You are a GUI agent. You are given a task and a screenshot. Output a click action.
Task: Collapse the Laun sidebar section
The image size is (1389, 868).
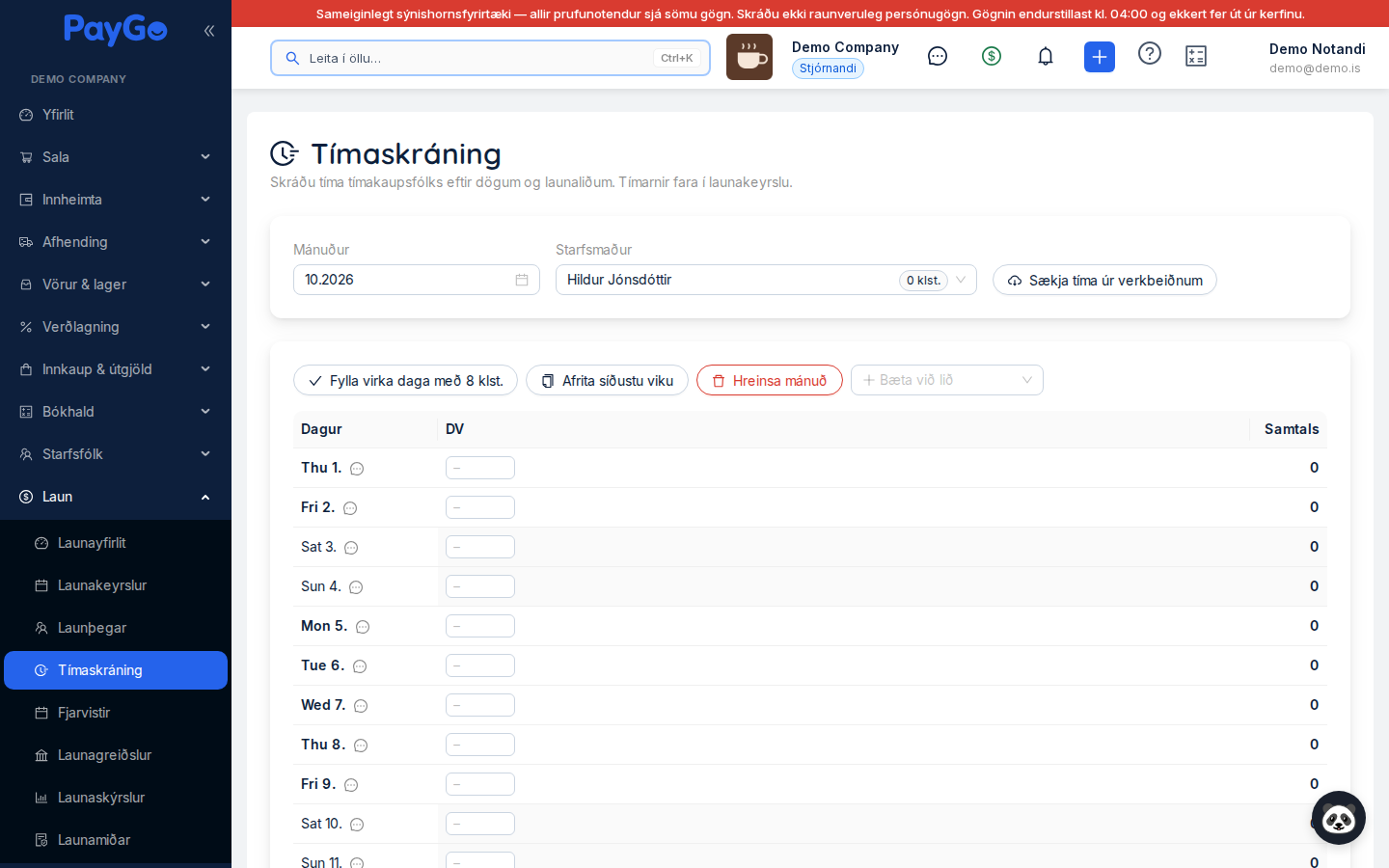point(116,497)
